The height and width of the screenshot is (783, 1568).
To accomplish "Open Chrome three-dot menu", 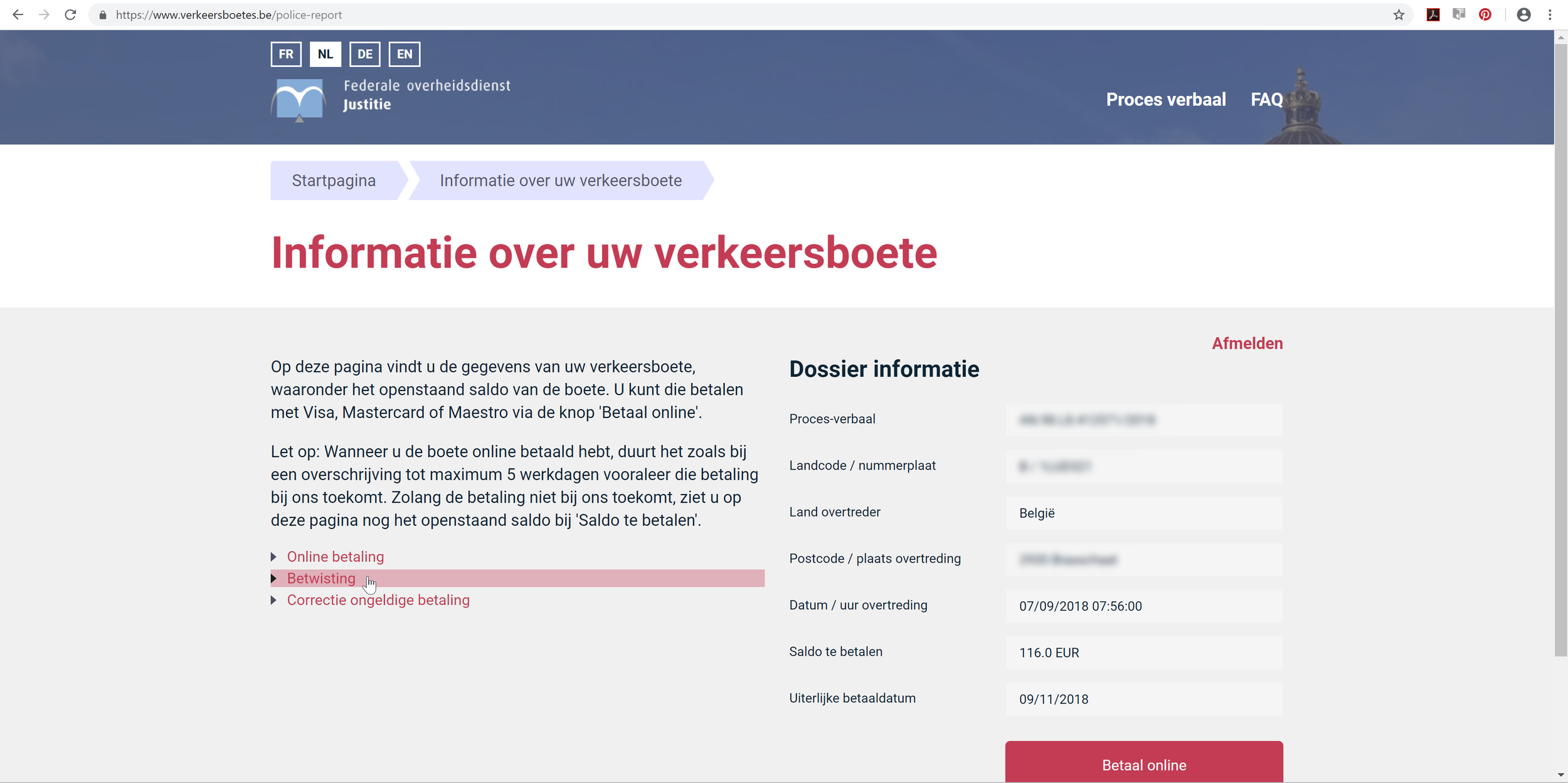I will [x=1550, y=14].
